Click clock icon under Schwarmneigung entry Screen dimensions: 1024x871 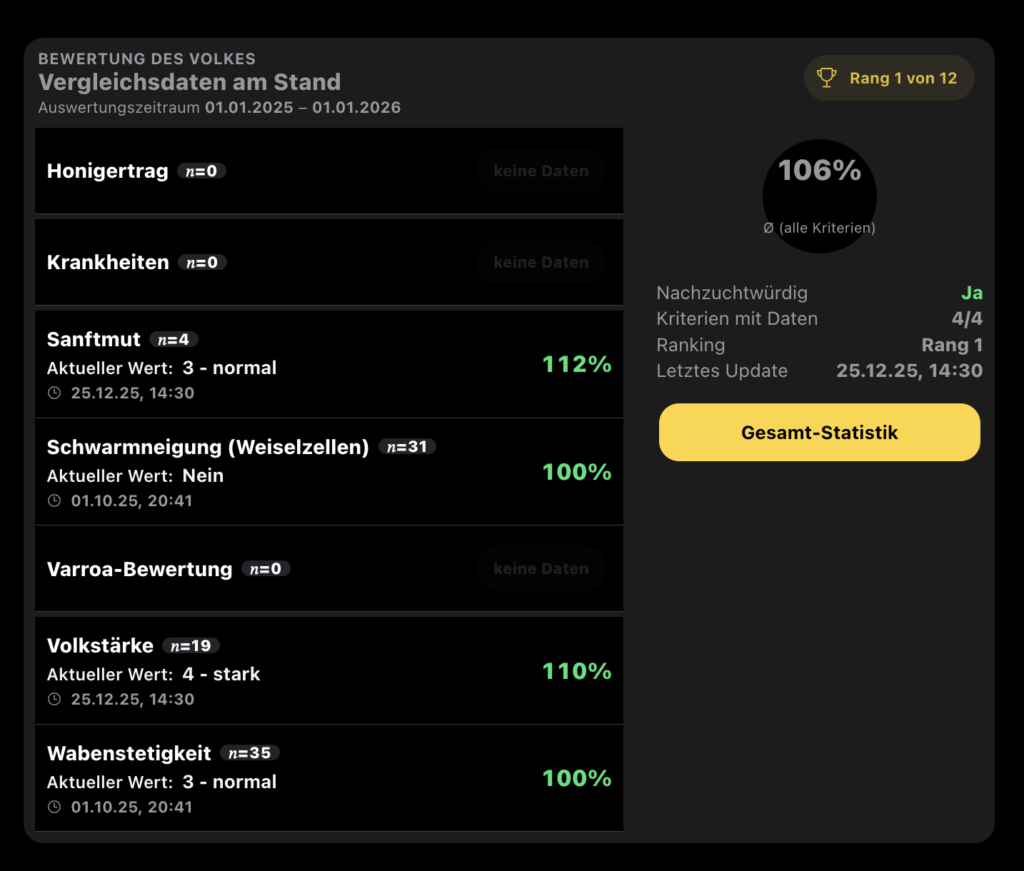tap(54, 501)
